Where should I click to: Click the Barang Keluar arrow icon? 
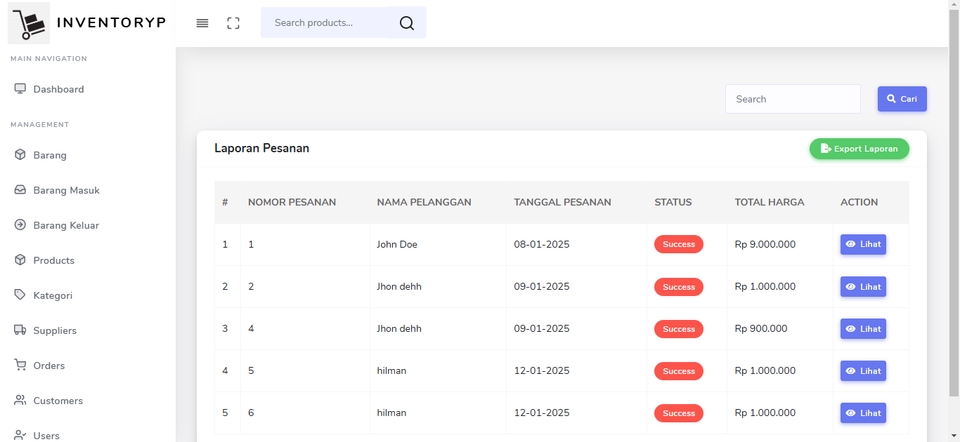pyautogui.click(x=20, y=225)
